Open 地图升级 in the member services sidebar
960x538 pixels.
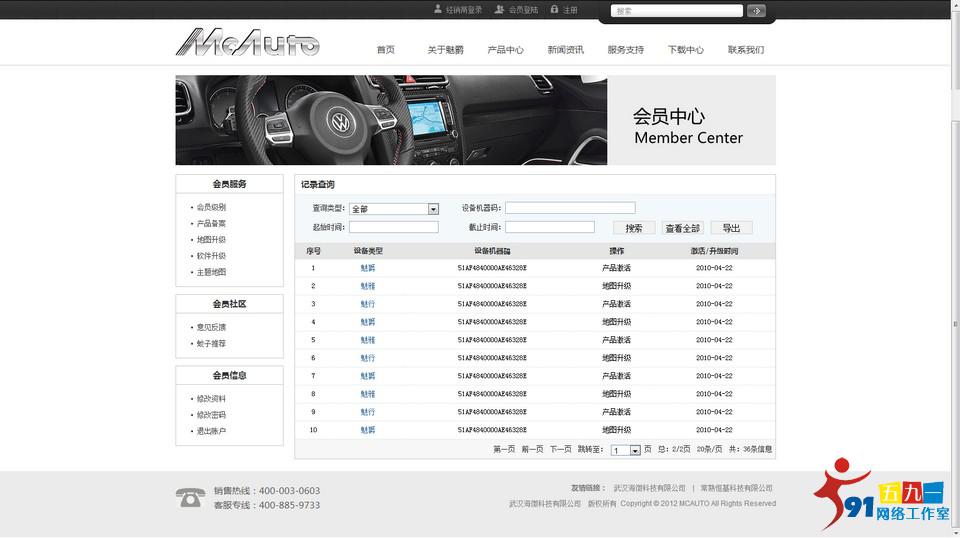tap(211, 240)
